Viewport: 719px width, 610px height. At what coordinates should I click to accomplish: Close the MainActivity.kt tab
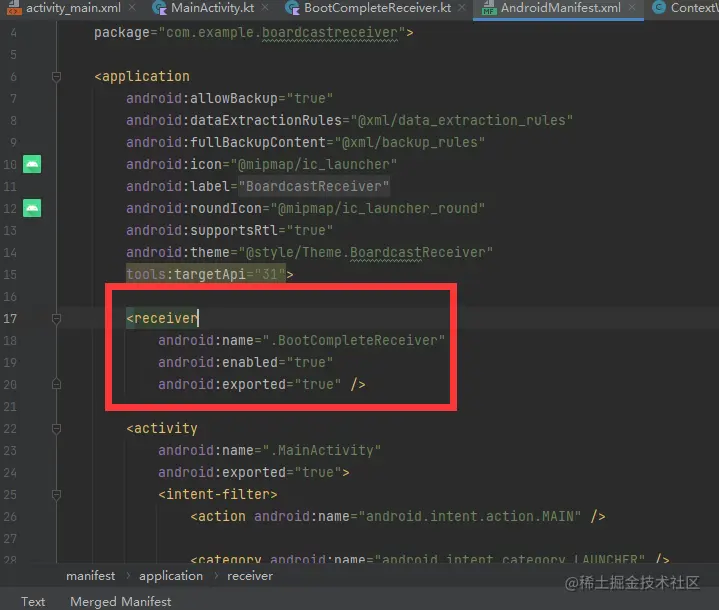coord(265,7)
